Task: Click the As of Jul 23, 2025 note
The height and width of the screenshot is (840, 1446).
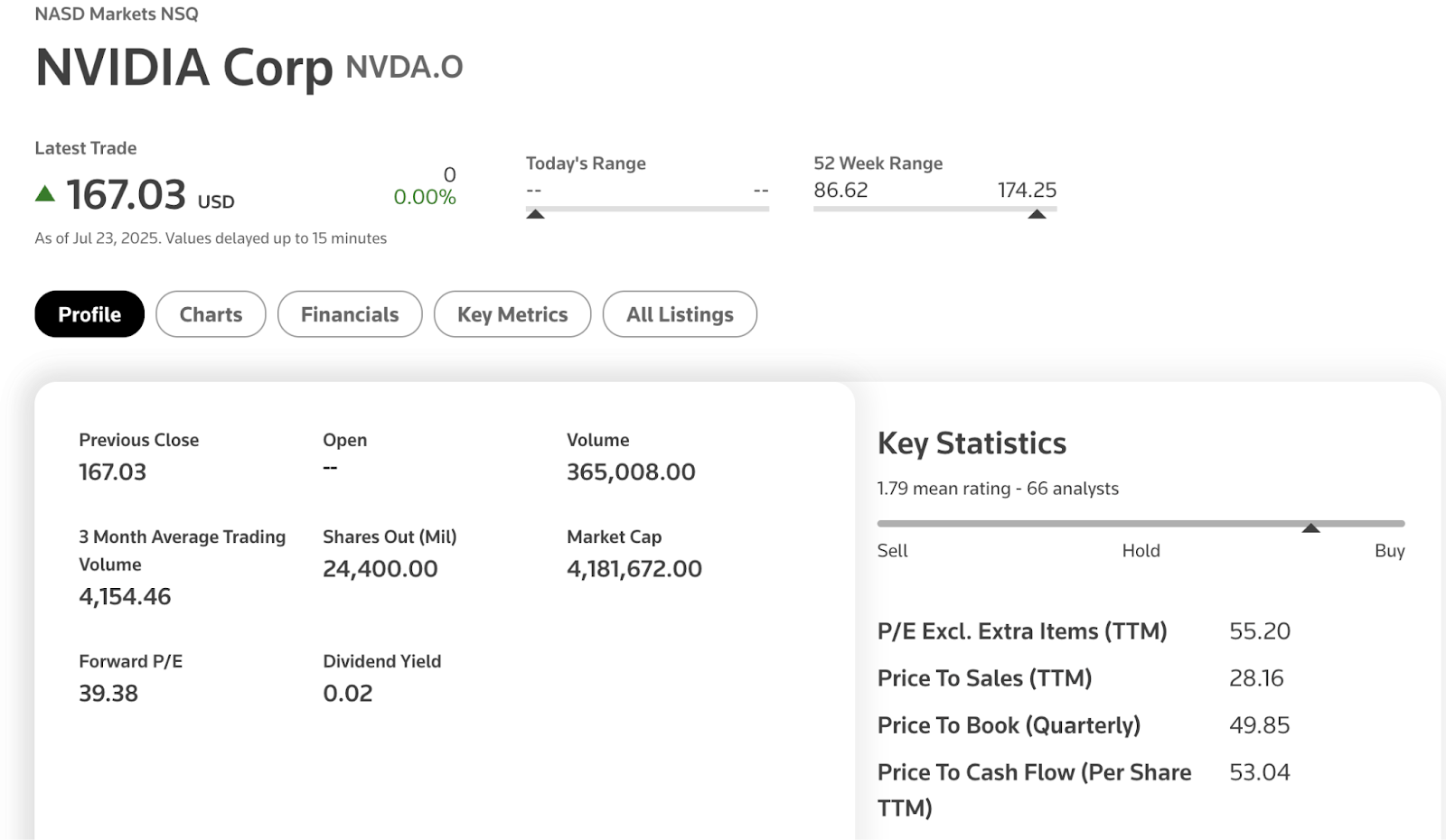Action: pyautogui.click(x=211, y=238)
